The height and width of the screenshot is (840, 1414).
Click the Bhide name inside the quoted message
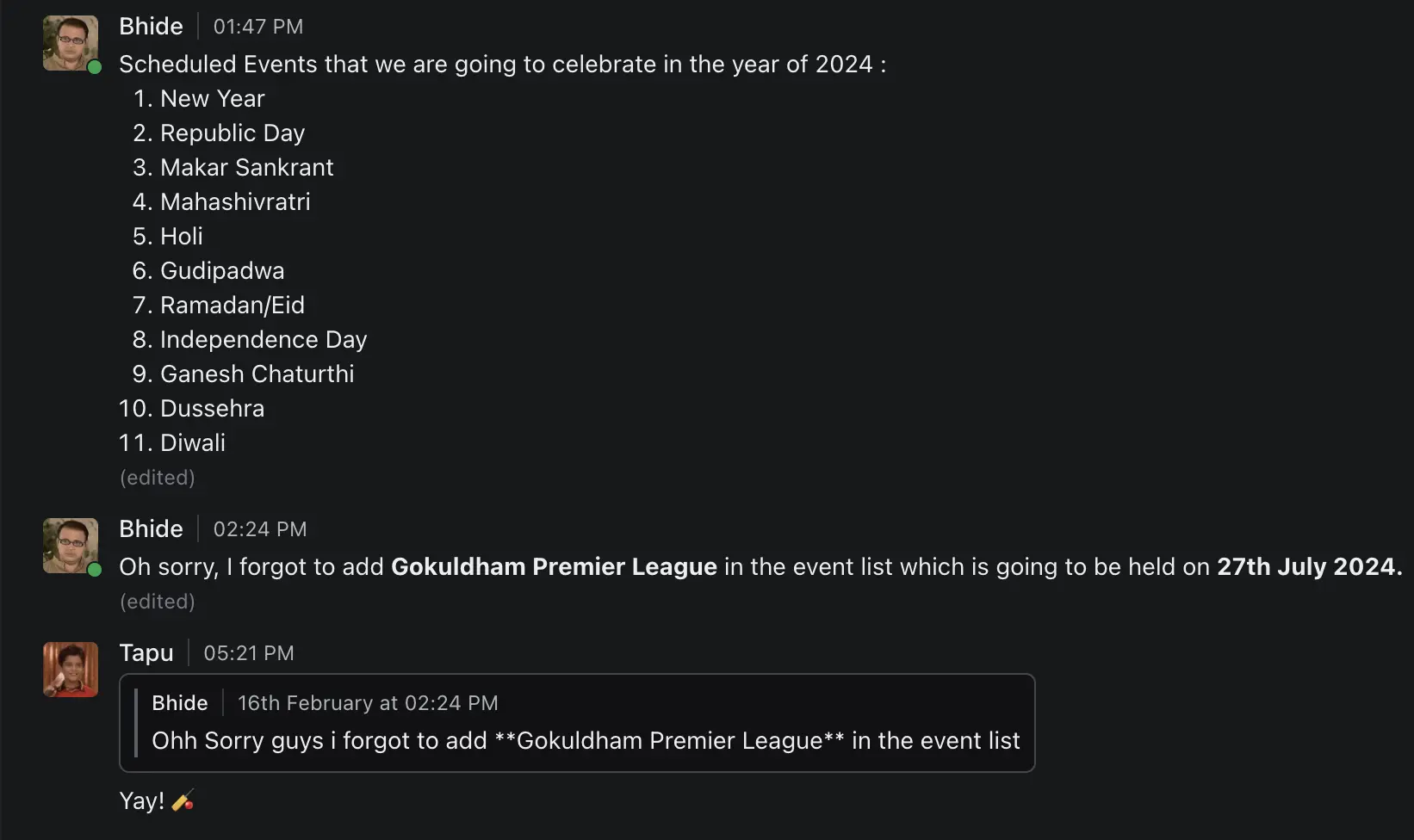coord(179,703)
